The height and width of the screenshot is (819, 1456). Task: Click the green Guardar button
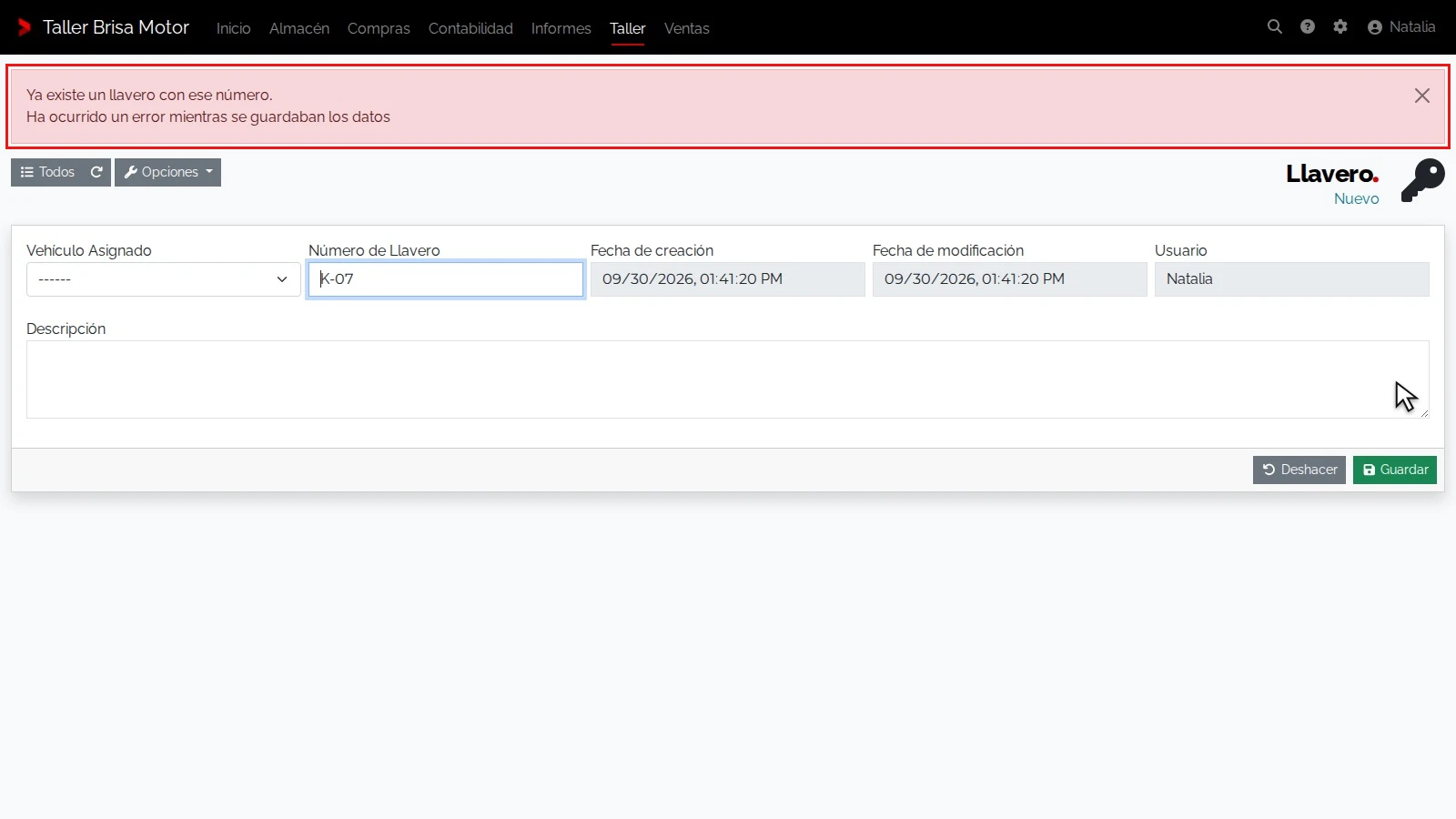tap(1395, 470)
